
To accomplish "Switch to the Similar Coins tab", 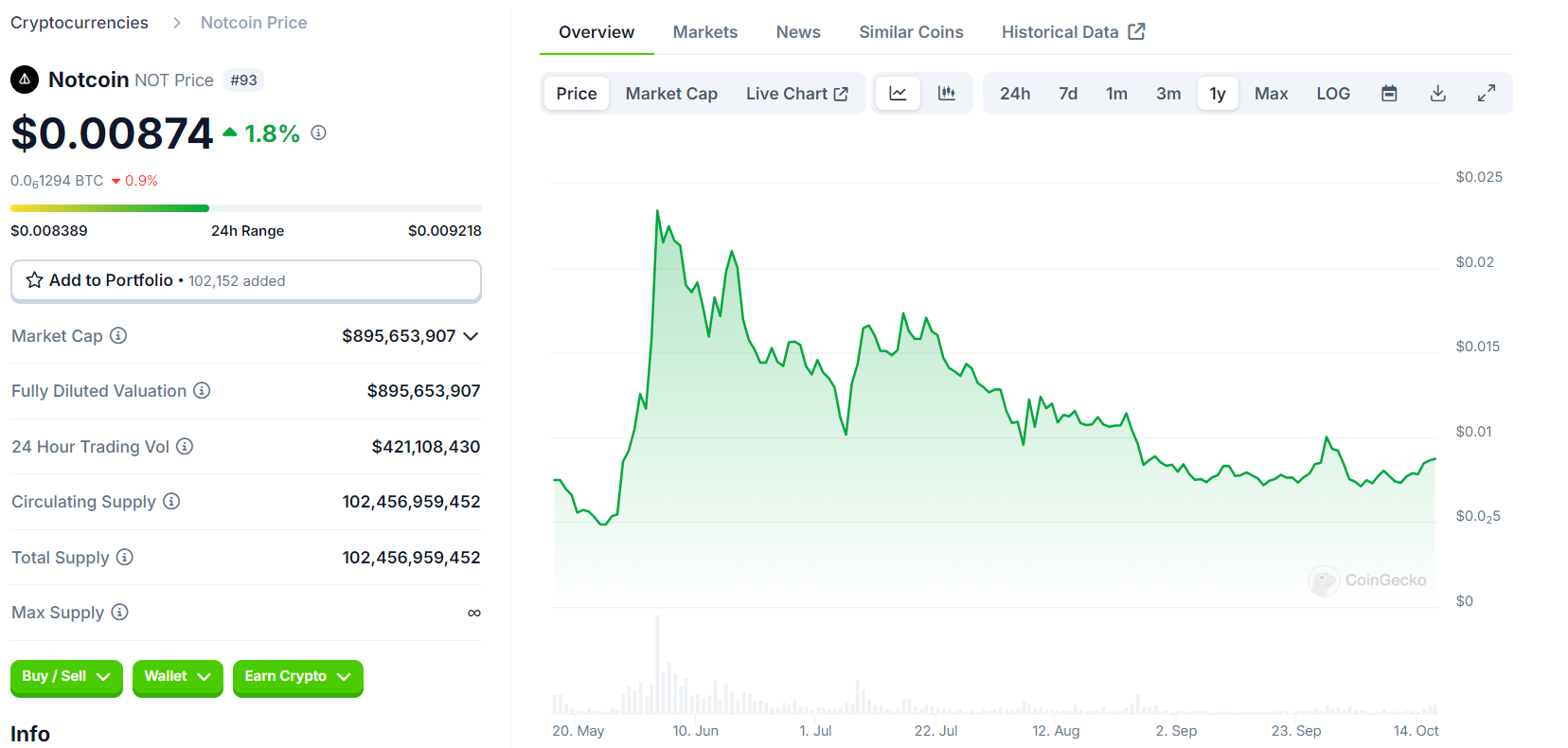I will 911,32.
